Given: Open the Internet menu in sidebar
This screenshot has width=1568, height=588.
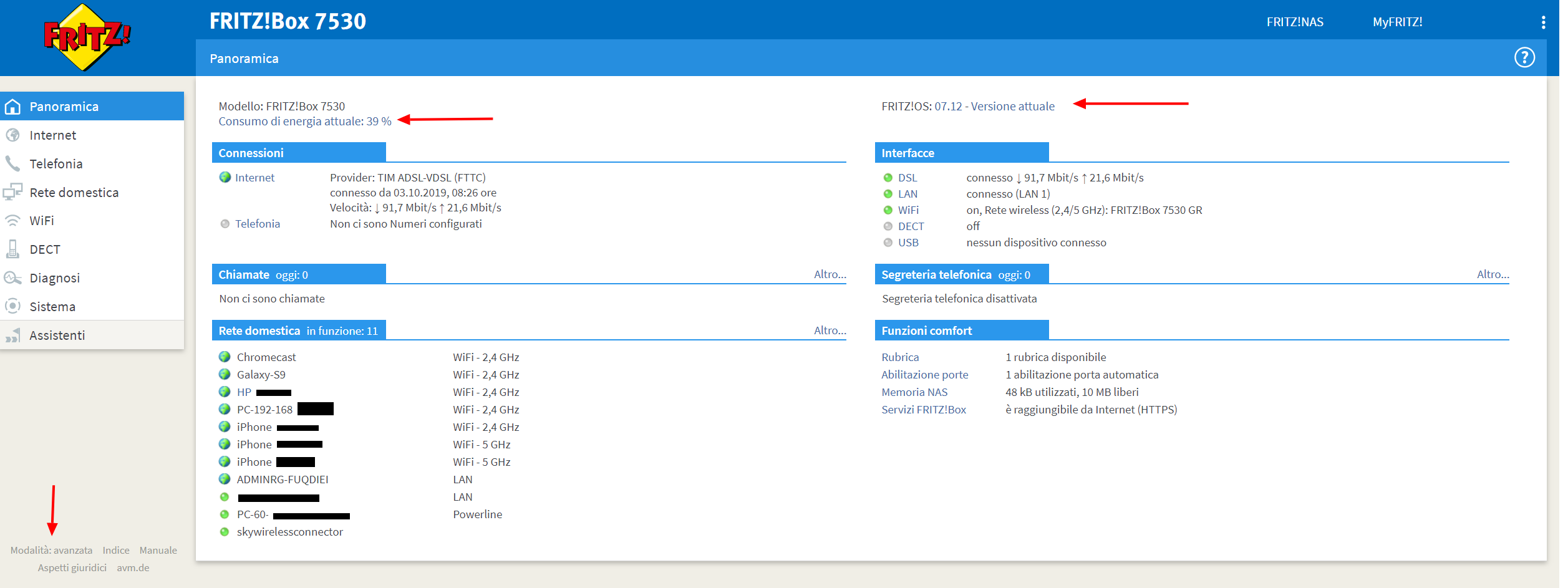Looking at the screenshot, I should click(92, 135).
